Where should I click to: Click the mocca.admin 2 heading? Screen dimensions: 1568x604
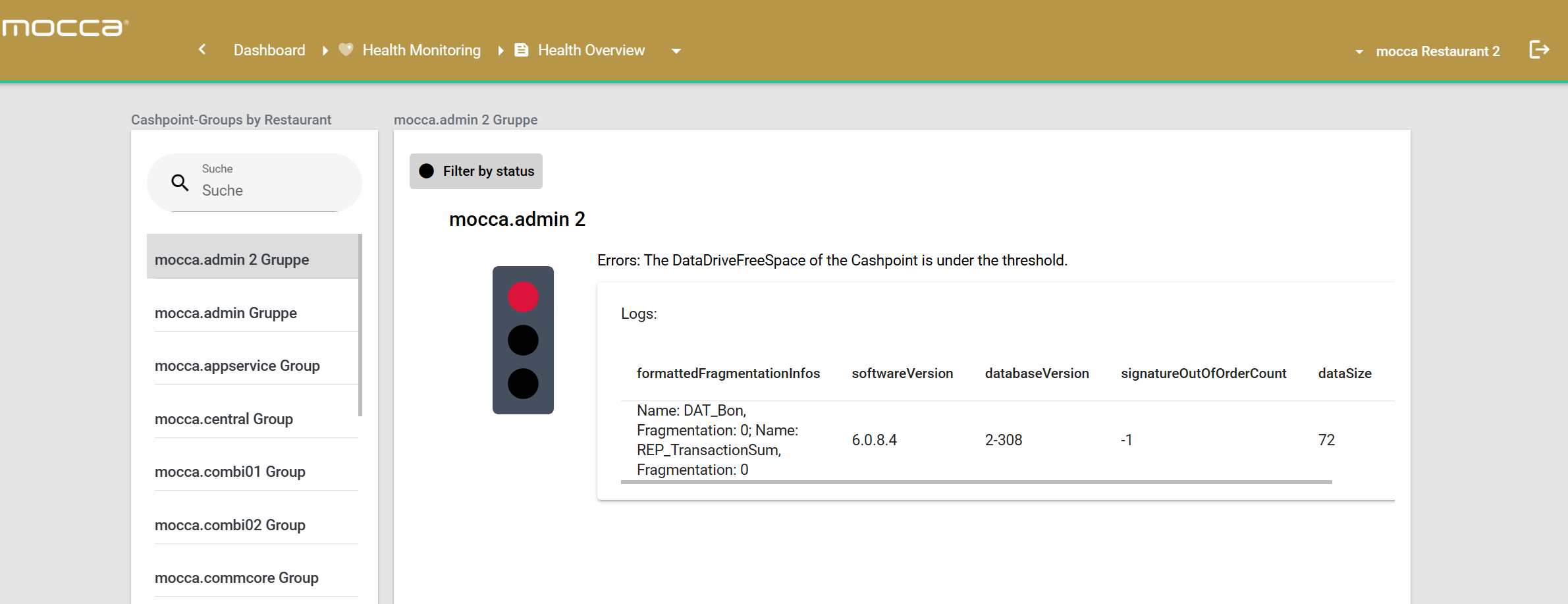(x=517, y=219)
